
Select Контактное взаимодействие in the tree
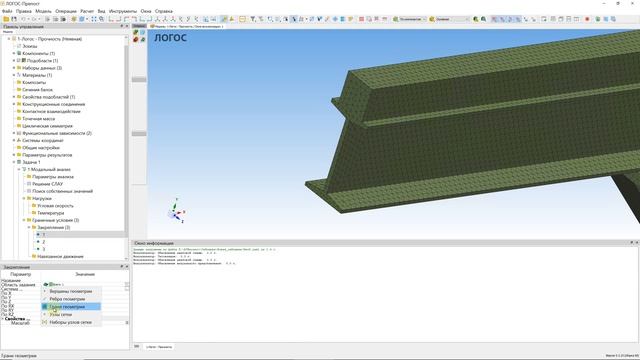point(51,111)
